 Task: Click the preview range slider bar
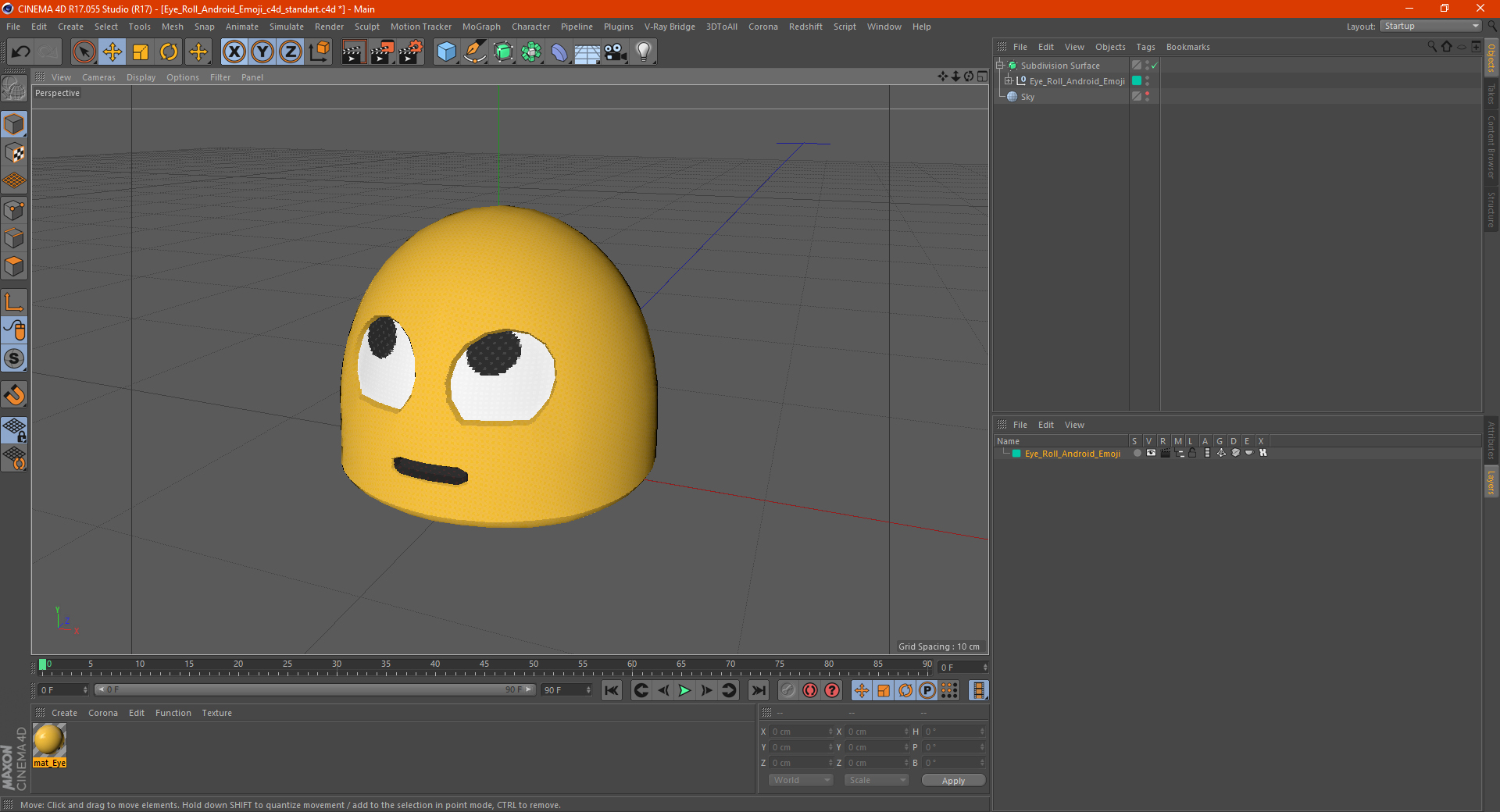point(315,689)
